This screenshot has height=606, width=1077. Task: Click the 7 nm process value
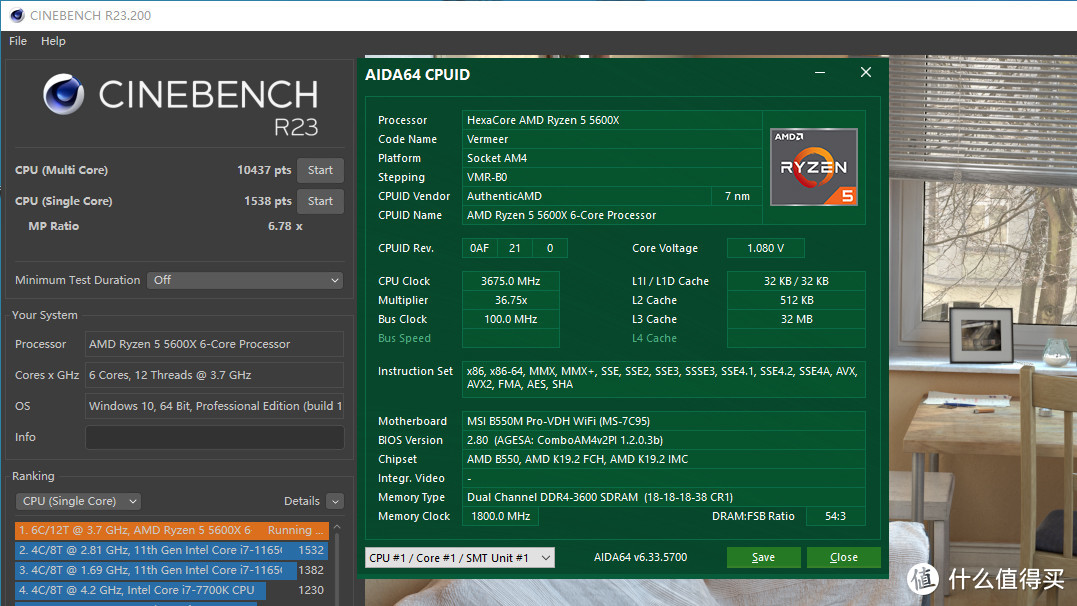[737, 197]
